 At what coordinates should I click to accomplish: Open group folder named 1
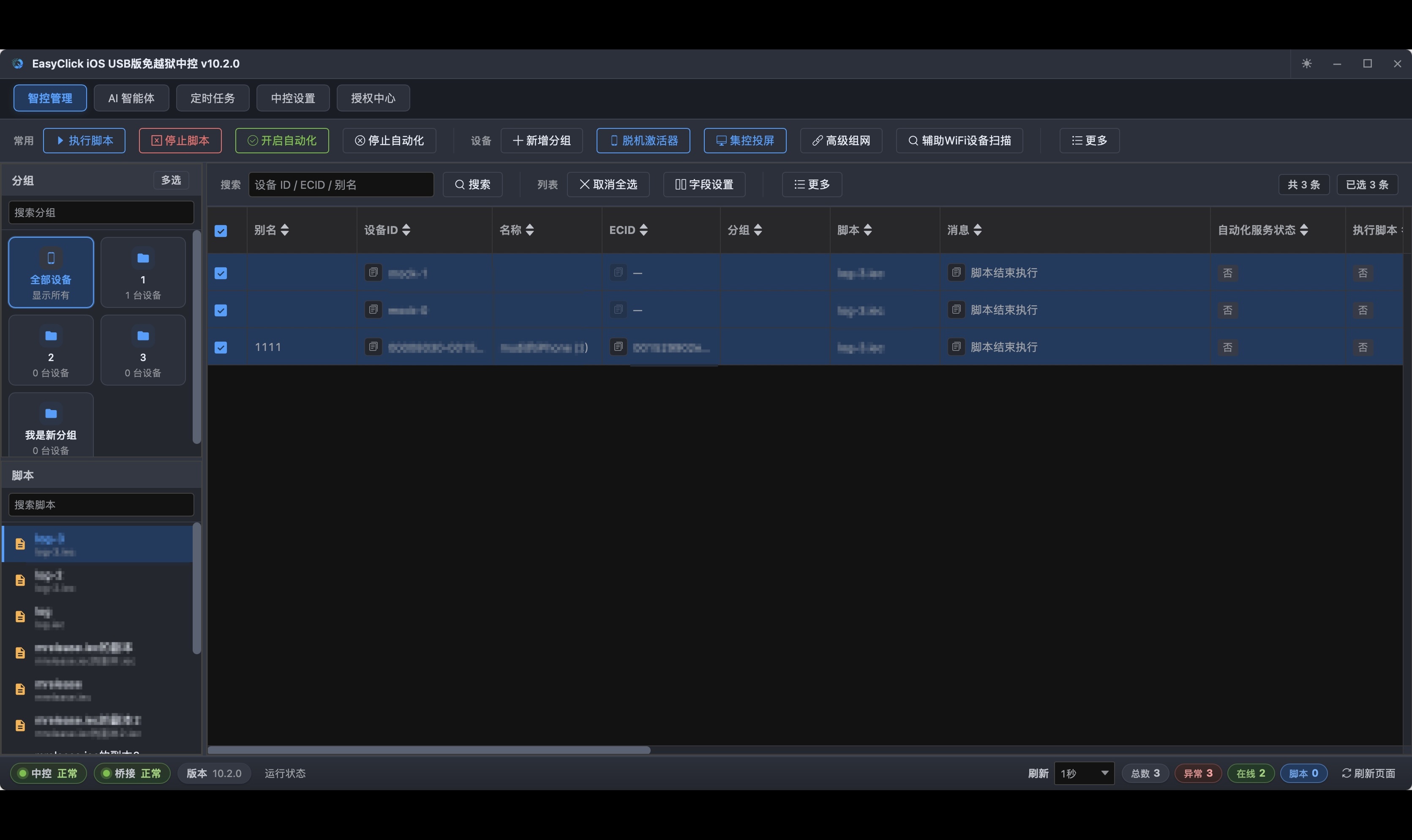pos(143,272)
